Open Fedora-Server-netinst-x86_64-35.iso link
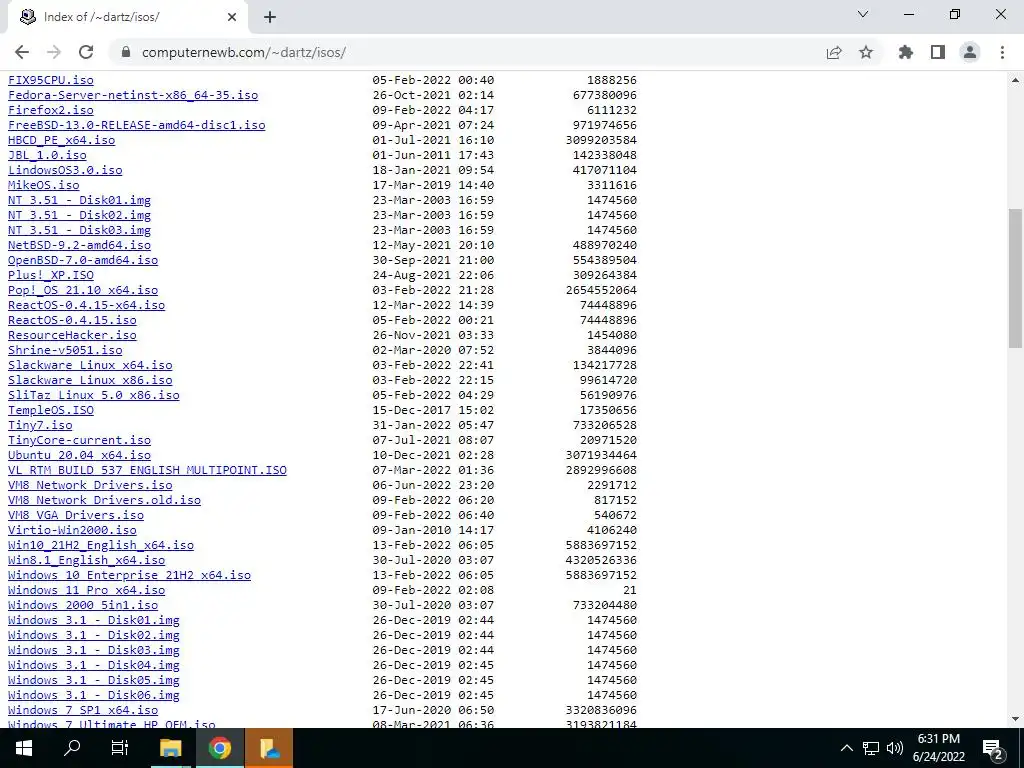The height and width of the screenshot is (768, 1024). point(133,95)
